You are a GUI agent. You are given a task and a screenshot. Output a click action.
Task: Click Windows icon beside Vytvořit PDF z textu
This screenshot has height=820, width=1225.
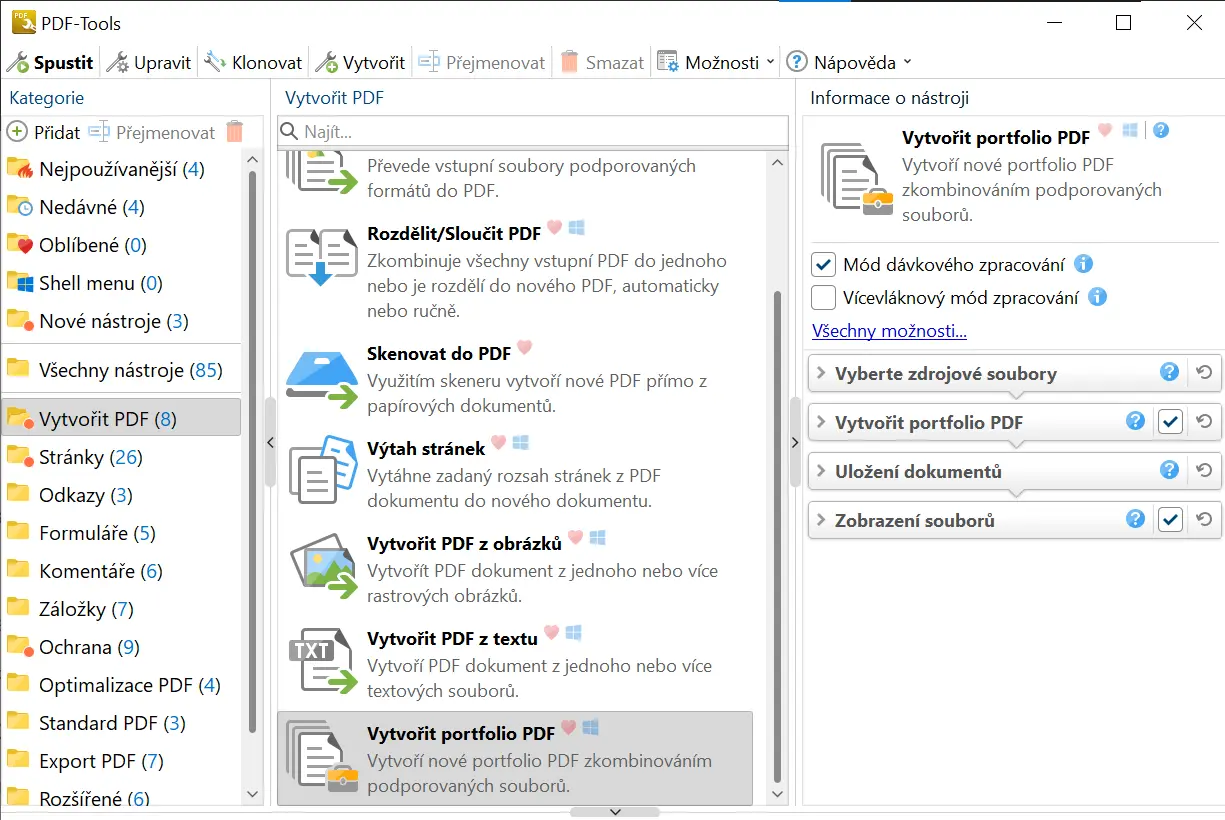point(573,633)
